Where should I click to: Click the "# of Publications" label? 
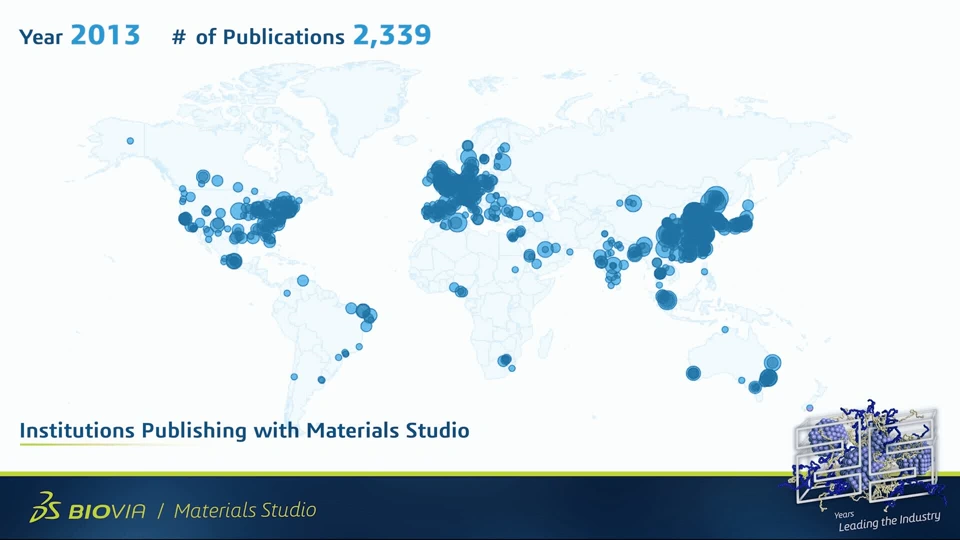tap(258, 37)
